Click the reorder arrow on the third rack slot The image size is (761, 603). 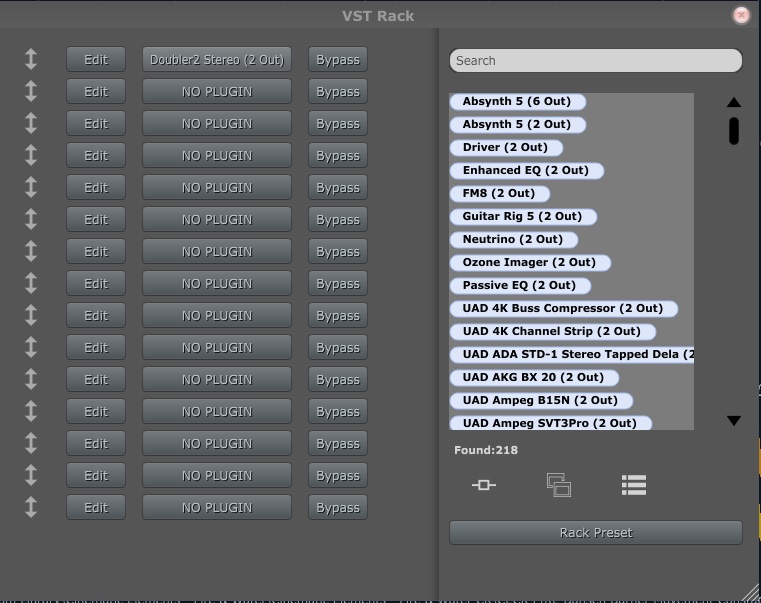point(31,123)
